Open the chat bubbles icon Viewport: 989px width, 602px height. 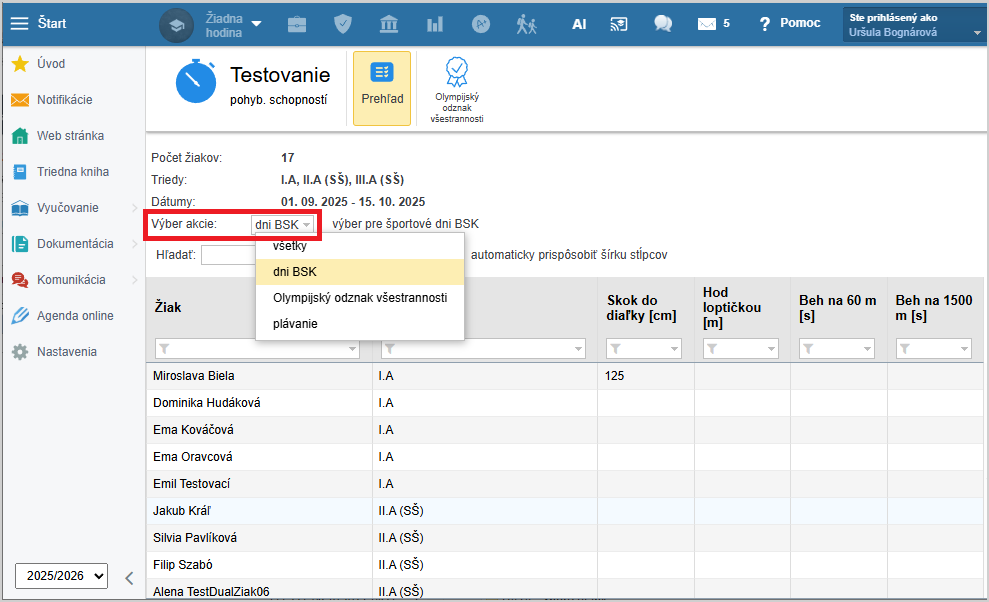coord(662,24)
